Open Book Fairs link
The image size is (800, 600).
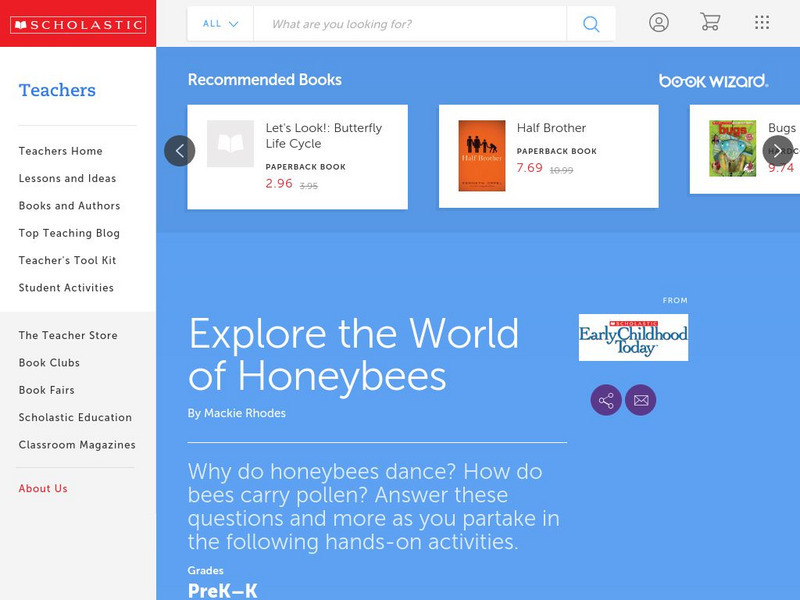(x=46, y=390)
